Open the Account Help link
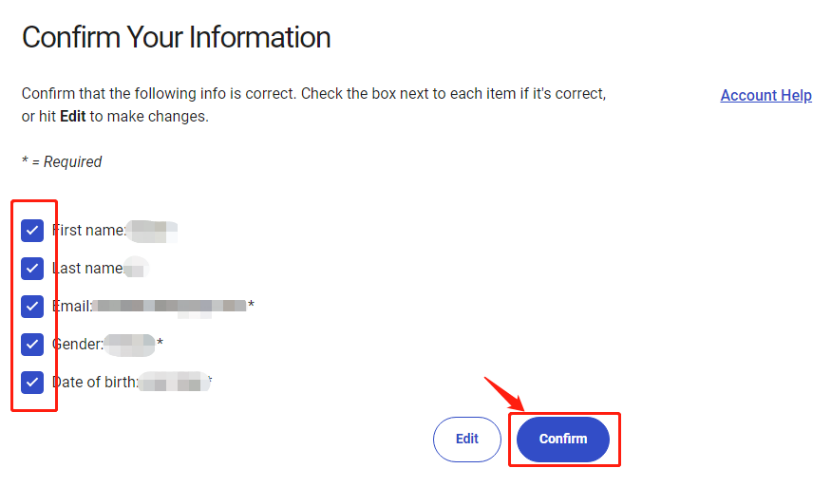 pos(765,96)
